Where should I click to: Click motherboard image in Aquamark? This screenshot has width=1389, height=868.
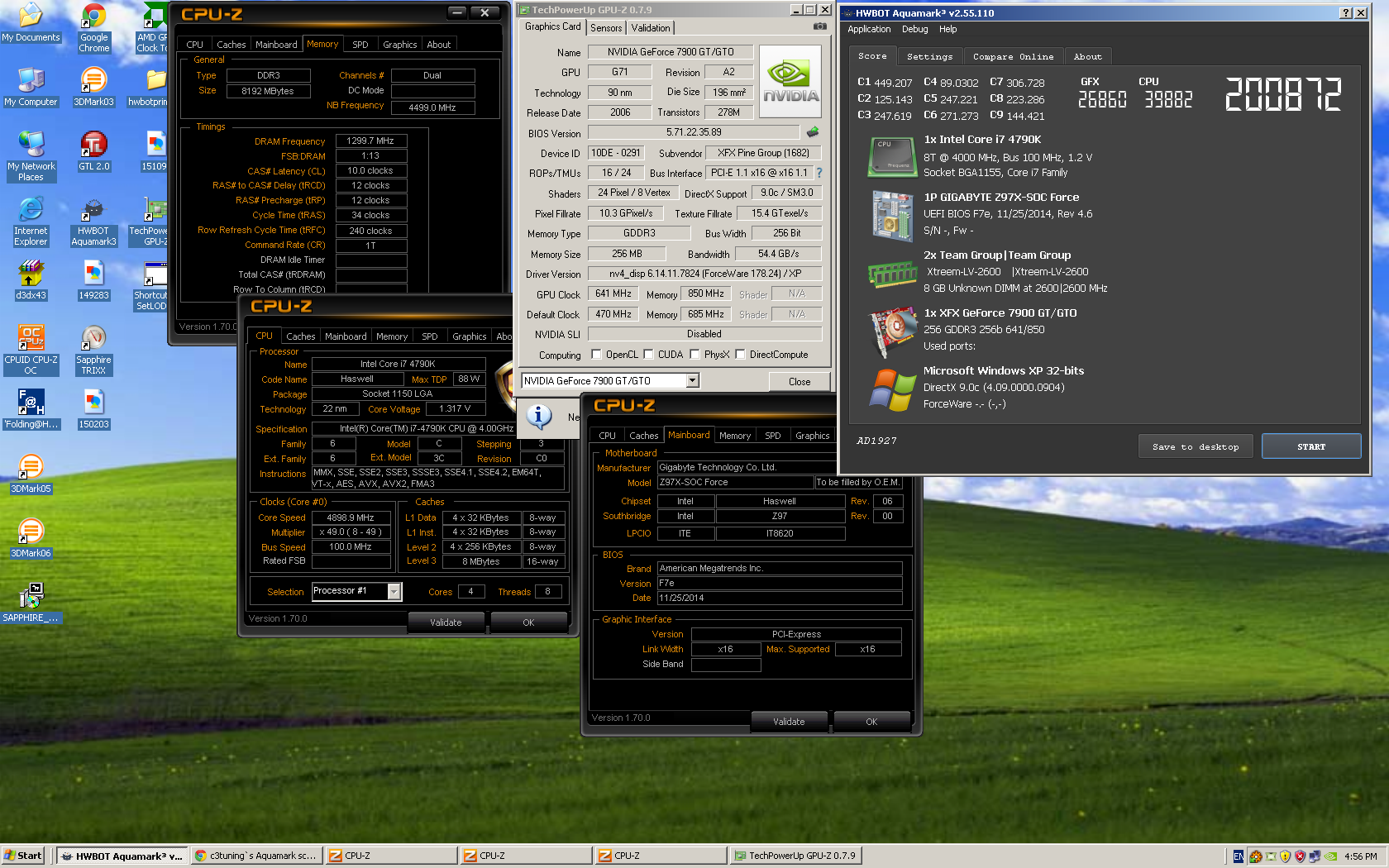(x=892, y=215)
